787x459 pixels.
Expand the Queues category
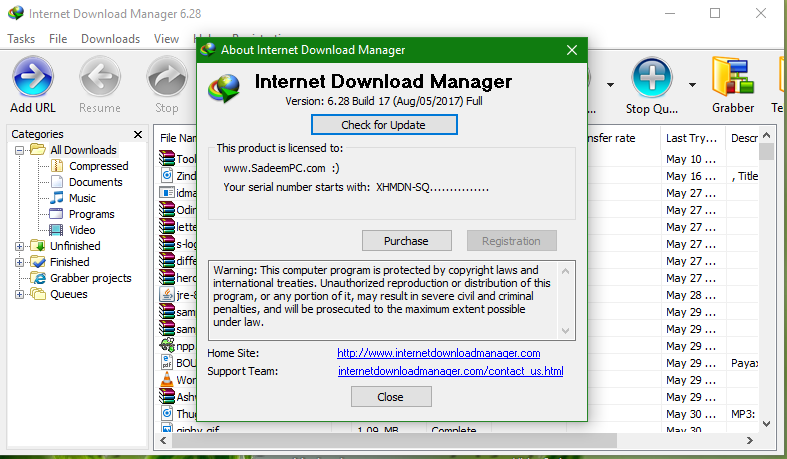pos(19,294)
